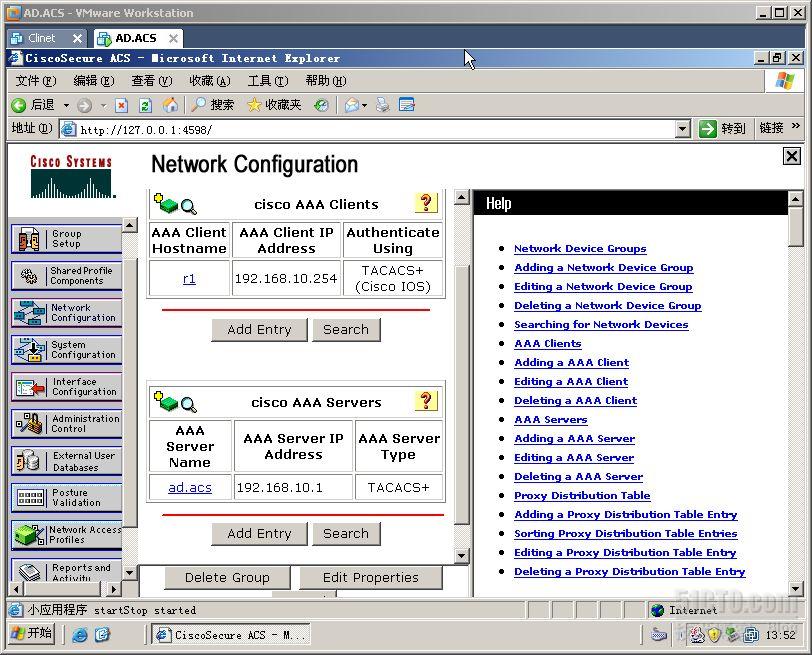Viewport: 812px width, 655px height.
Task: Click help question mark for AAA Clients
Action: click(426, 203)
